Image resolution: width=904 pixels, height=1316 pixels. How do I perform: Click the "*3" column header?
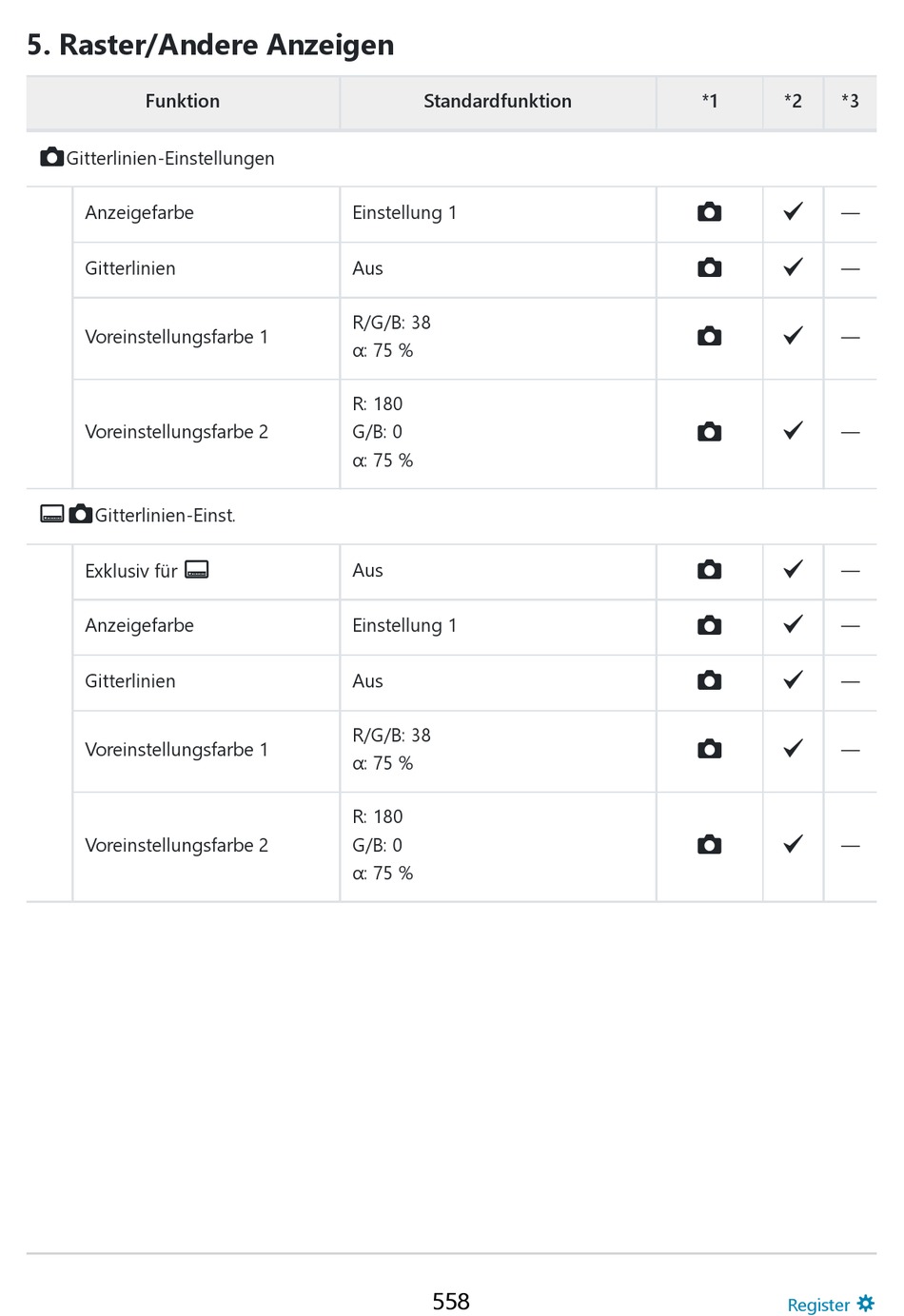click(850, 101)
